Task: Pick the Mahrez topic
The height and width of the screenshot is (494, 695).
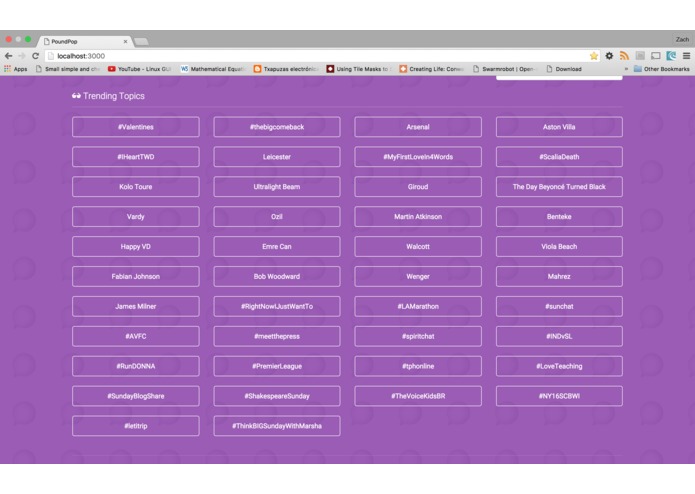Action: point(559,276)
